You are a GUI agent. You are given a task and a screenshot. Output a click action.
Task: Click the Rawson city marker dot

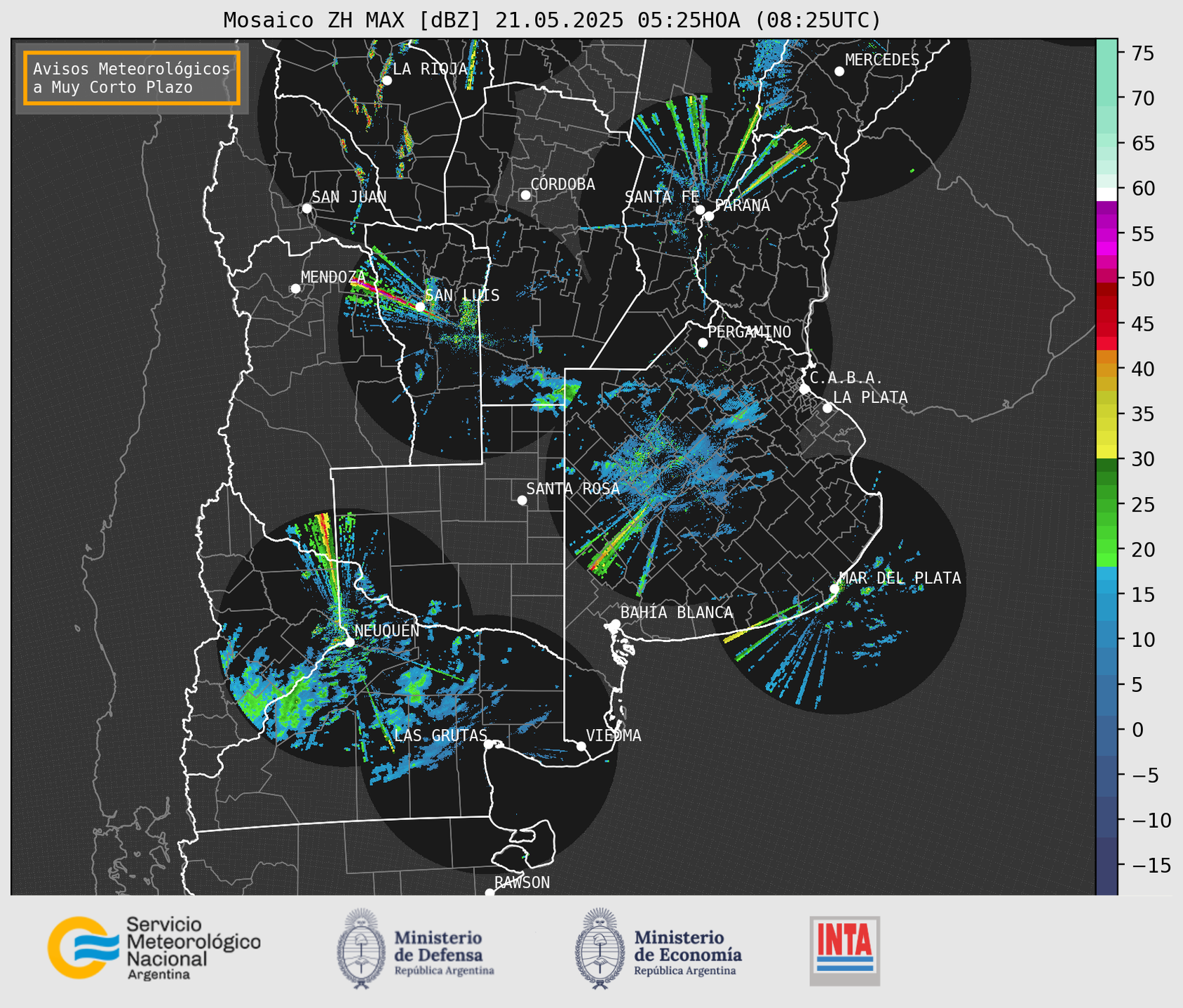(x=489, y=893)
